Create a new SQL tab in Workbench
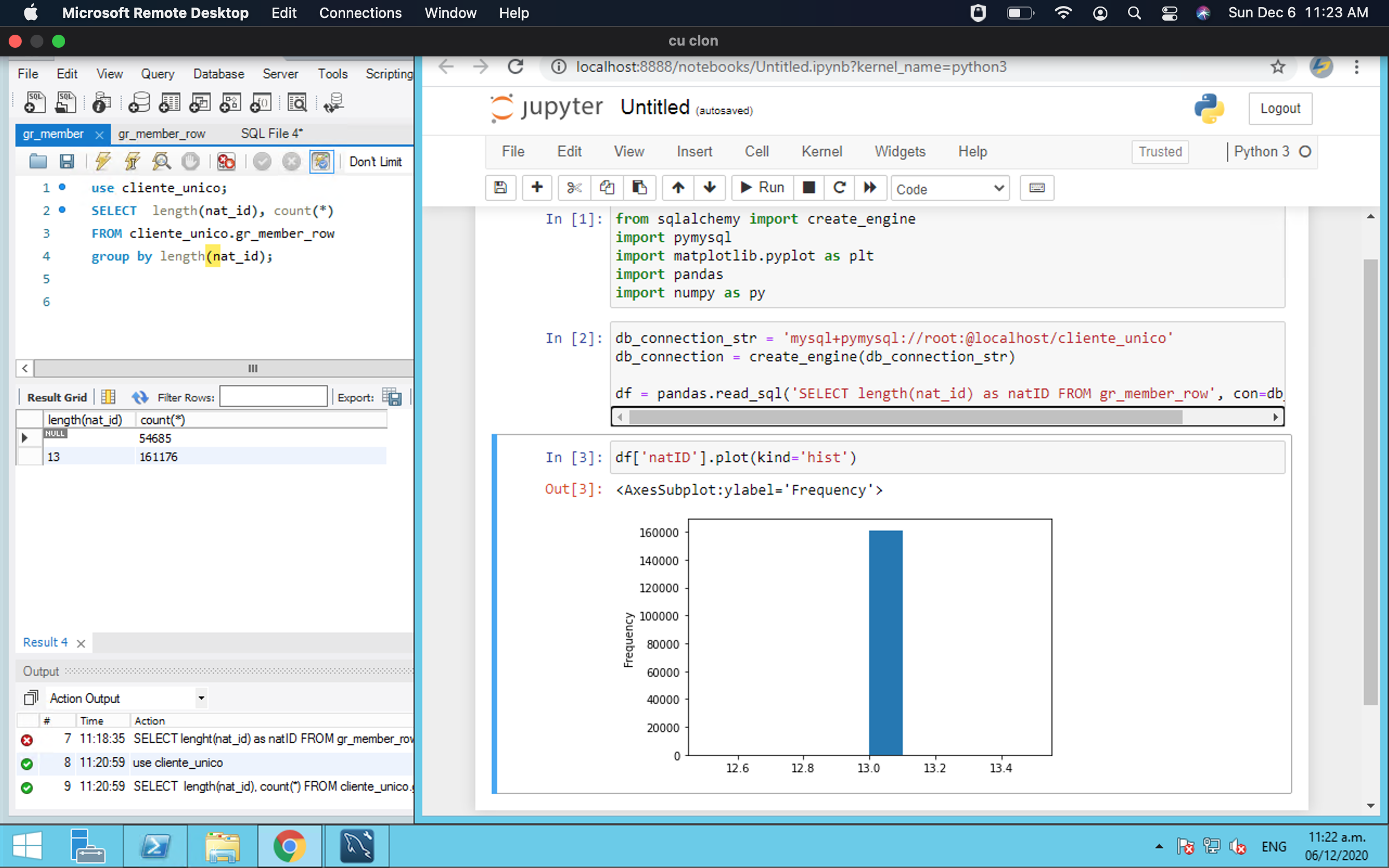Image resolution: width=1389 pixels, height=868 pixels. (34, 103)
